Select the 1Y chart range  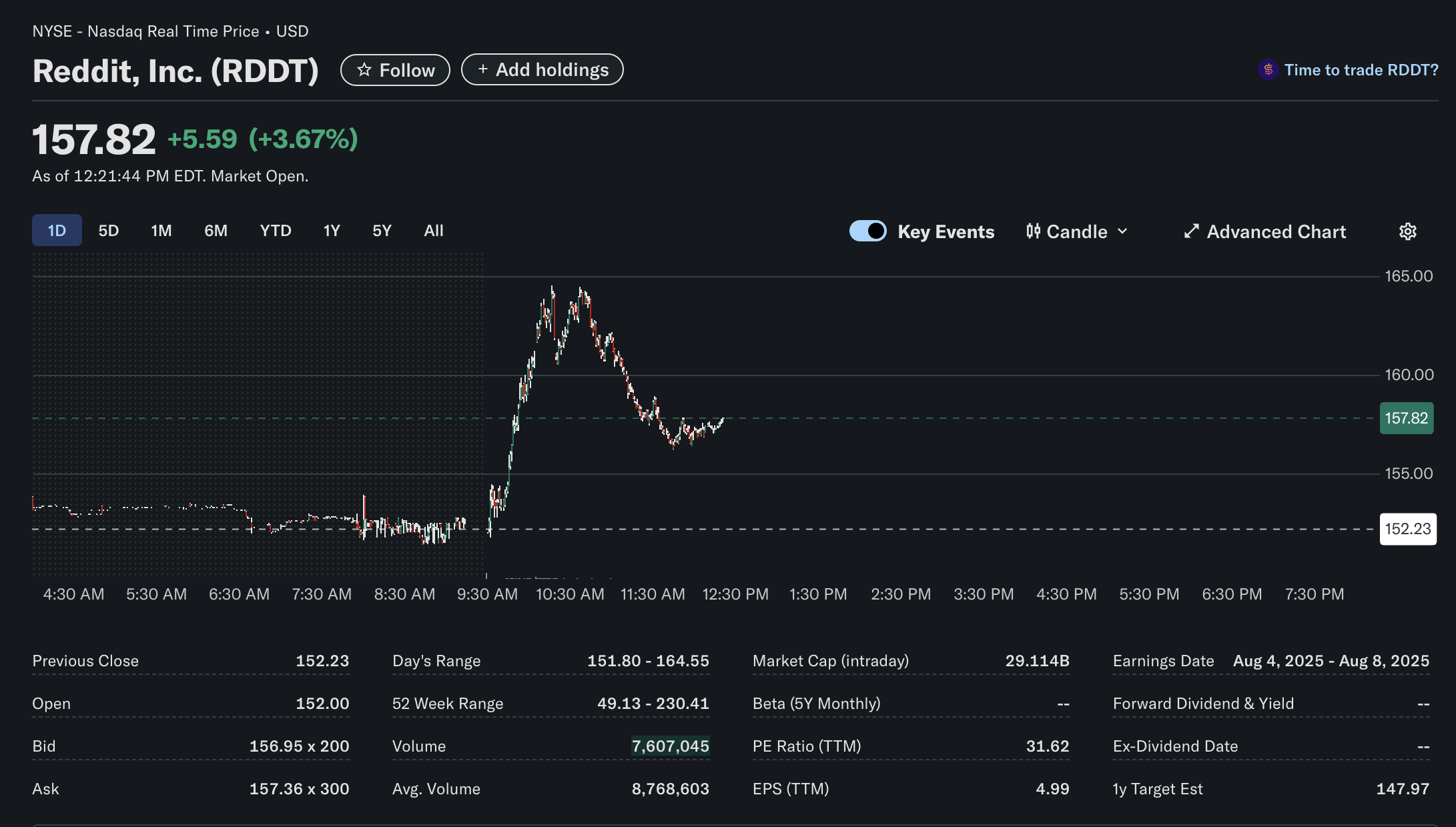(x=332, y=231)
